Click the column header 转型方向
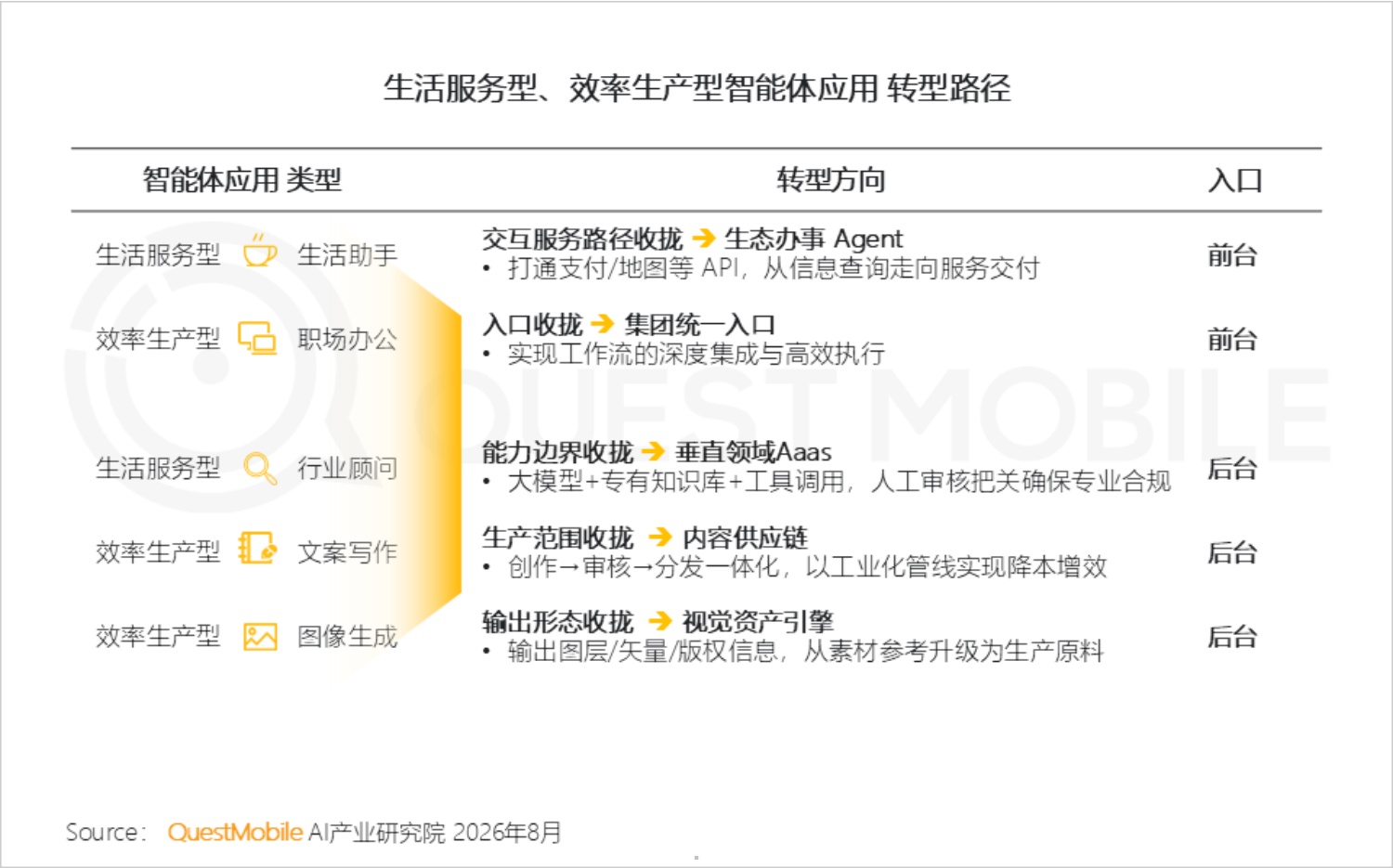The height and width of the screenshot is (868, 1393). [831, 179]
